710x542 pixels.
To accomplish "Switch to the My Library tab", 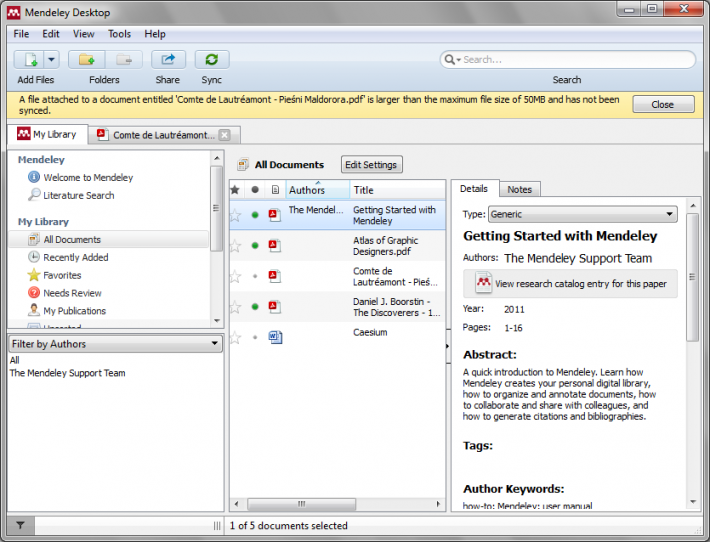I will coord(47,134).
